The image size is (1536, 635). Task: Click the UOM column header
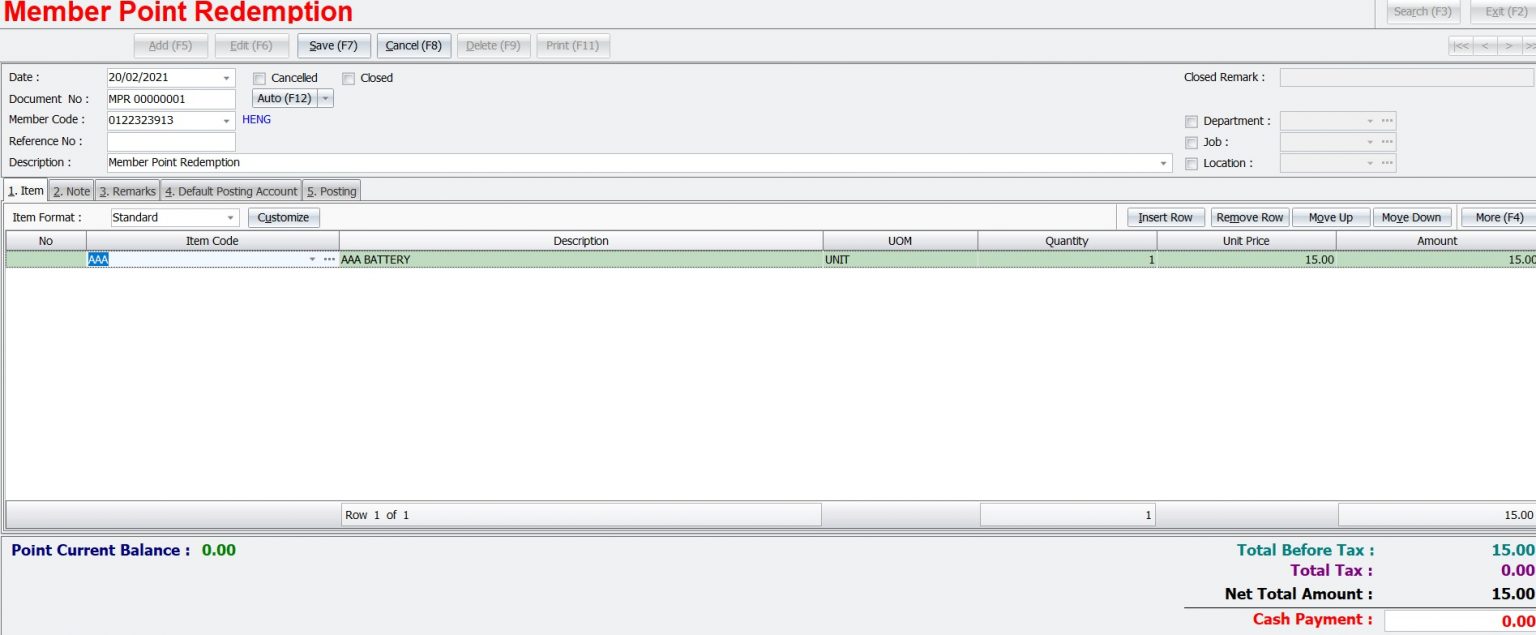pyautogui.click(x=900, y=241)
